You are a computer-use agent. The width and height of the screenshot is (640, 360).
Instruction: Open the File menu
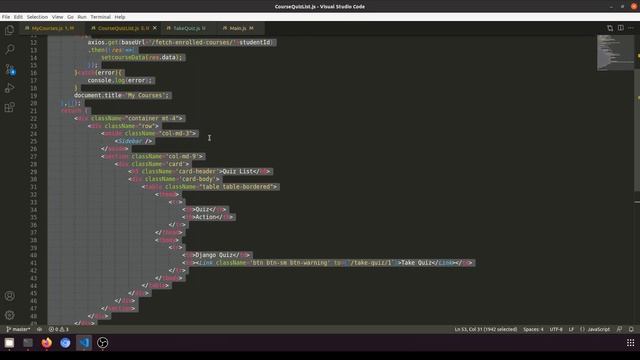coord(6,17)
